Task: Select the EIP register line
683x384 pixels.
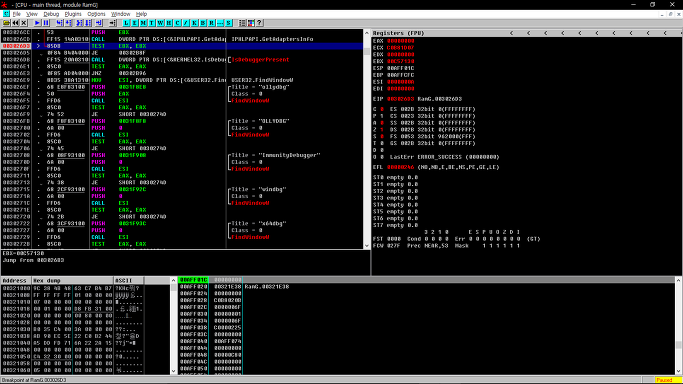Action: (x=417, y=99)
